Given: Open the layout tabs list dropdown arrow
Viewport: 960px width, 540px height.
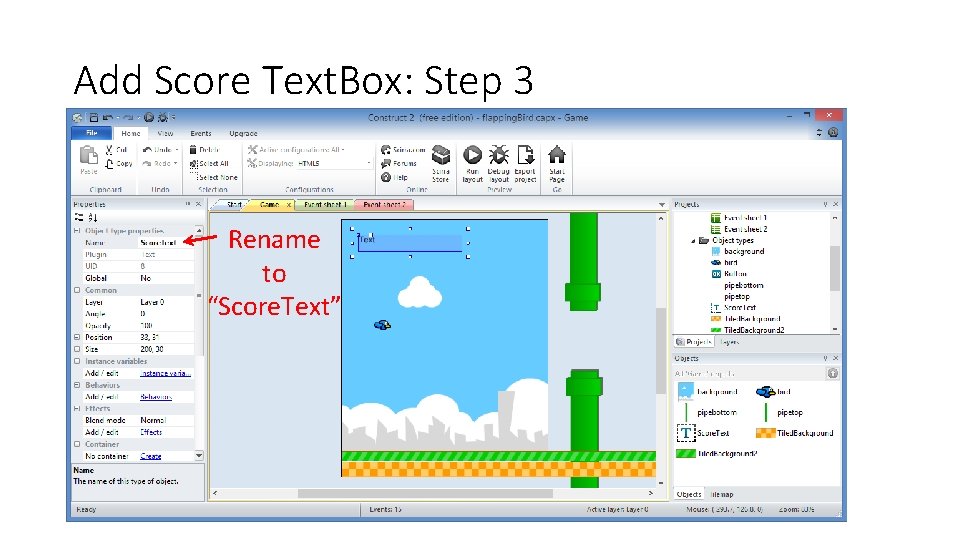Looking at the screenshot, I should [662, 204].
